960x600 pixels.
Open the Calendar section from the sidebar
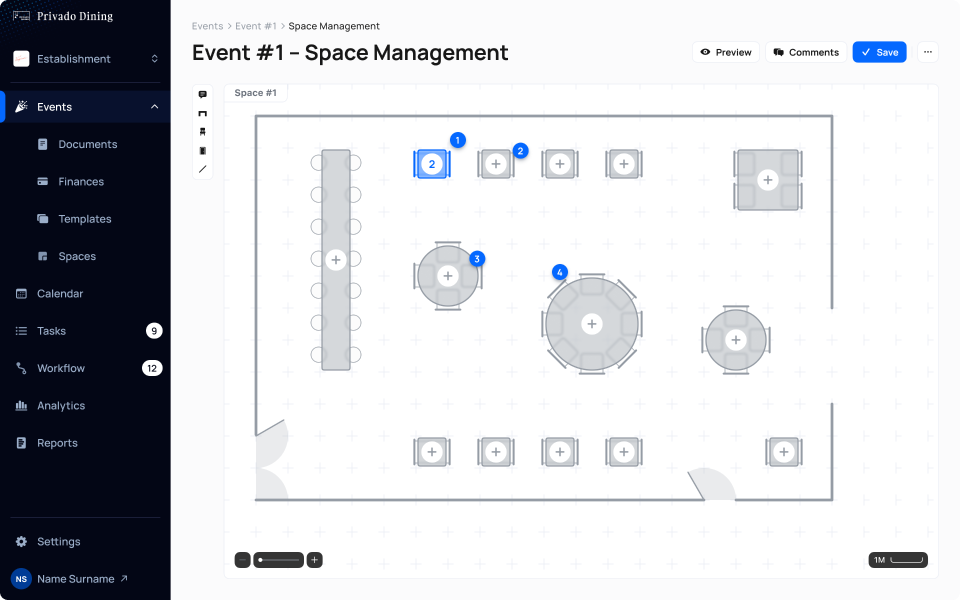[60, 293]
